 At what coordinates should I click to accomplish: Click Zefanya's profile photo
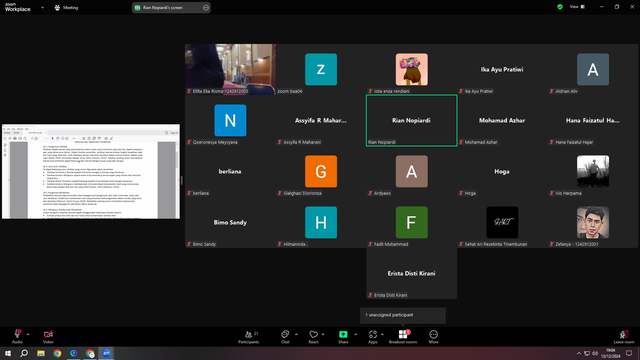[593, 222]
